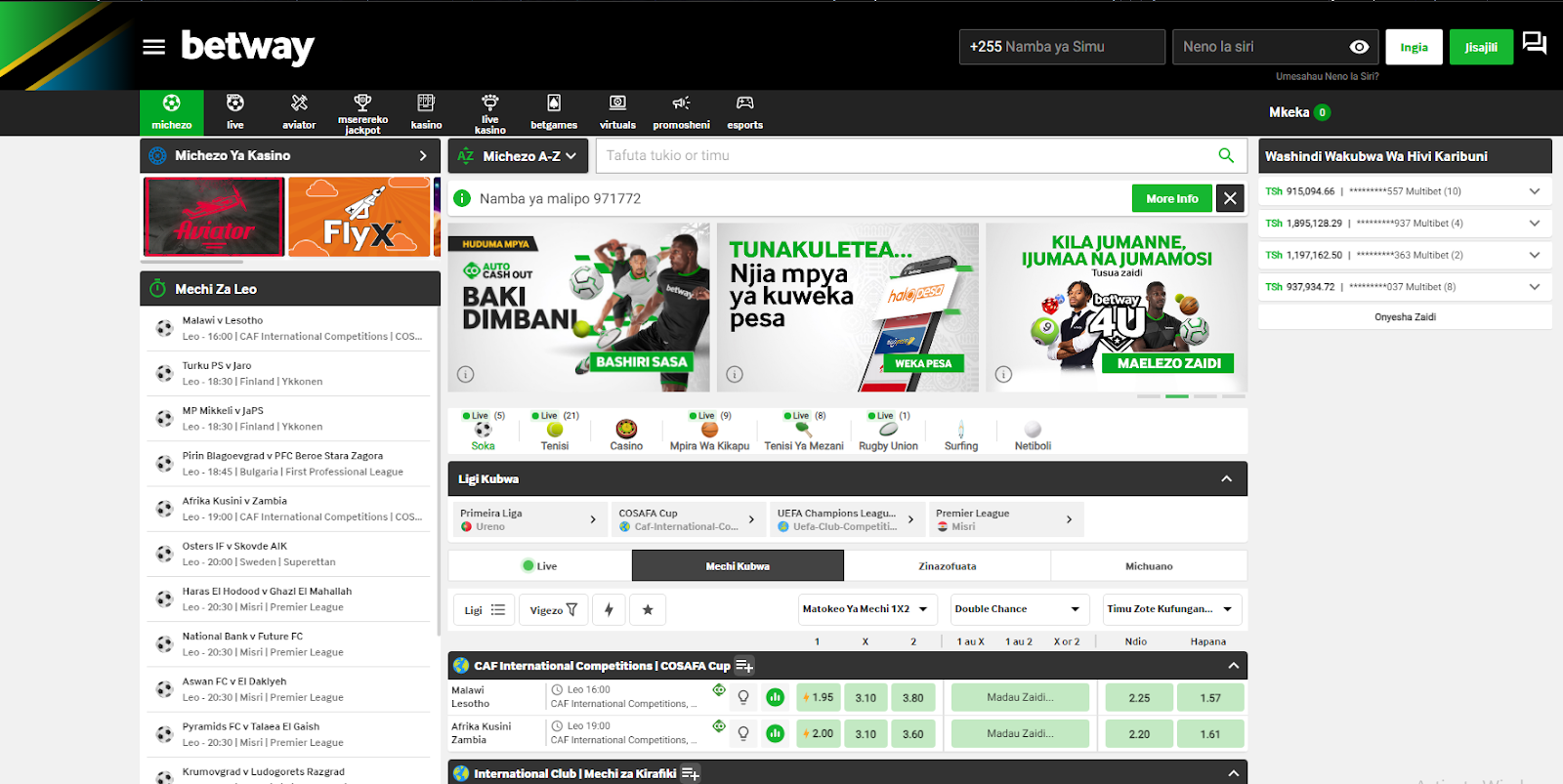Click the Ligi filter button
1563x784 pixels.
[x=485, y=610]
